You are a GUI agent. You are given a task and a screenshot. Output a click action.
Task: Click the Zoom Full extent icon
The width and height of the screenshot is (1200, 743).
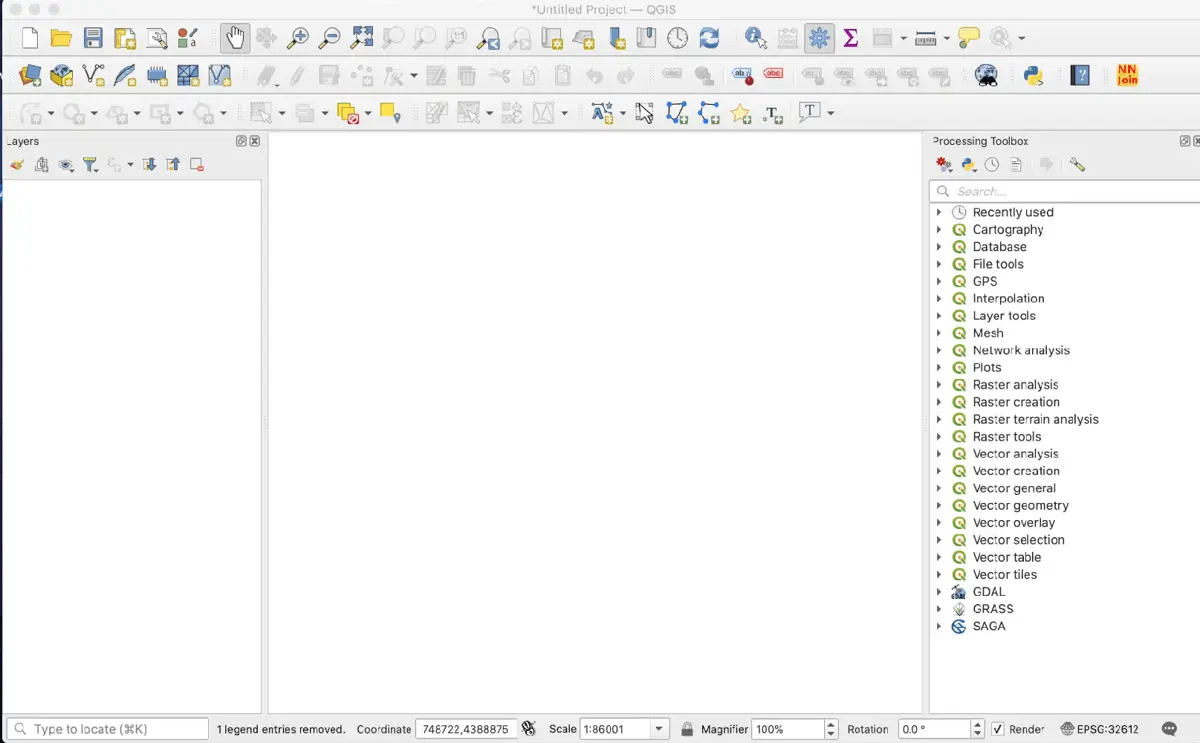tap(361, 38)
